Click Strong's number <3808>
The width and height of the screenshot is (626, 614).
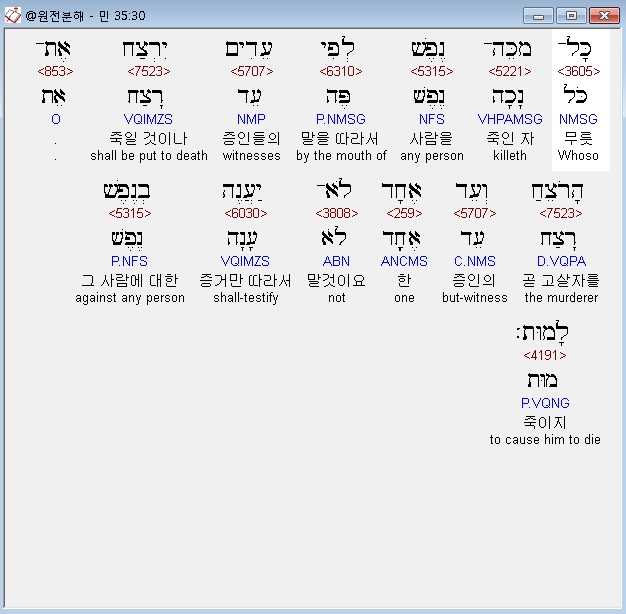pos(337,213)
